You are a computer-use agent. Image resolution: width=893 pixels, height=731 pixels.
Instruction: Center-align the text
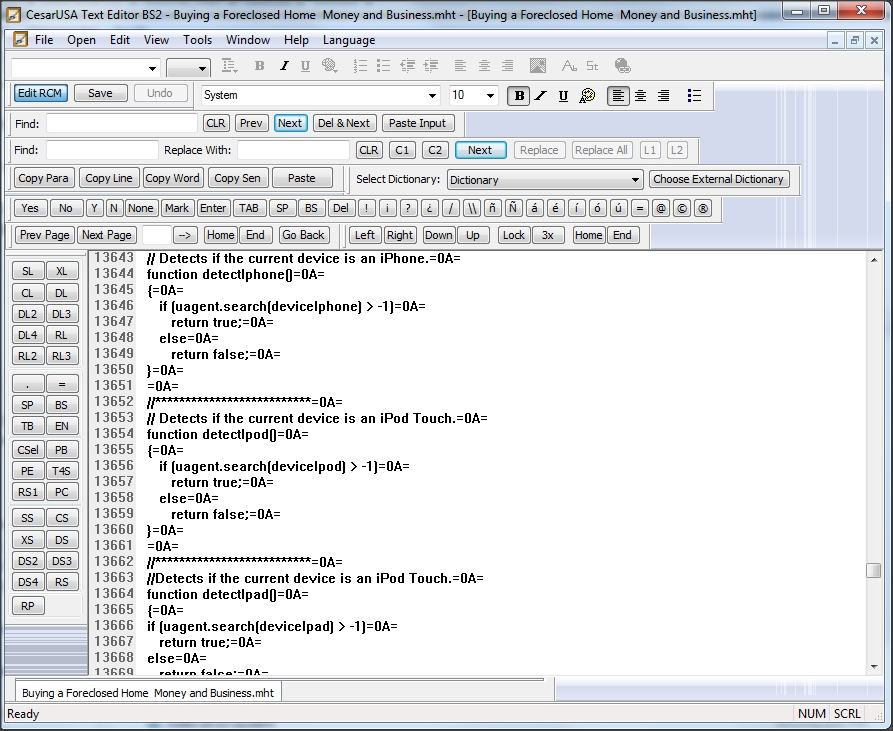click(640, 96)
